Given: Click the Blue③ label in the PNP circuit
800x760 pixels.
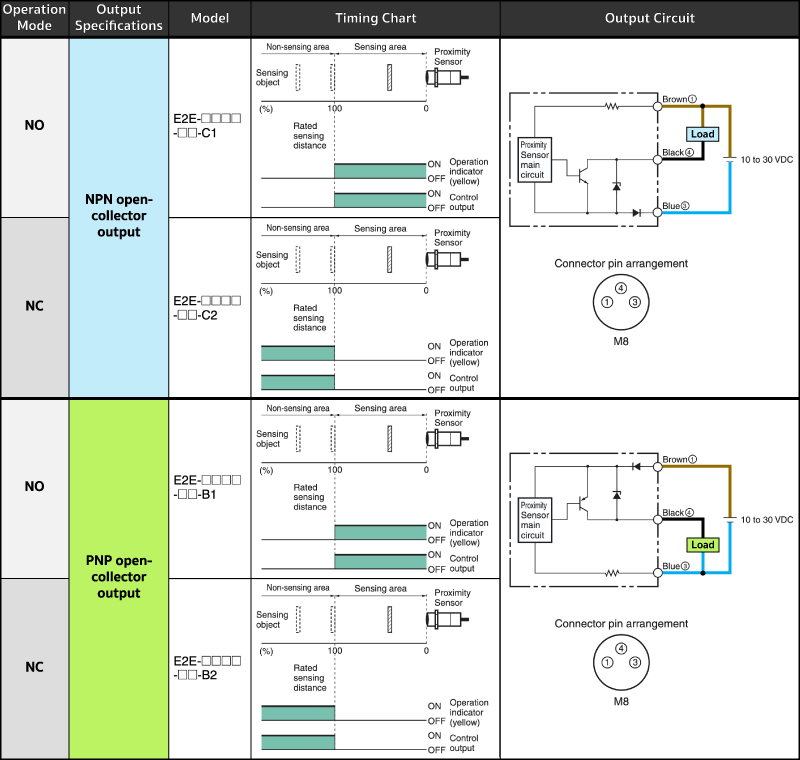Looking at the screenshot, I should [676, 566].
